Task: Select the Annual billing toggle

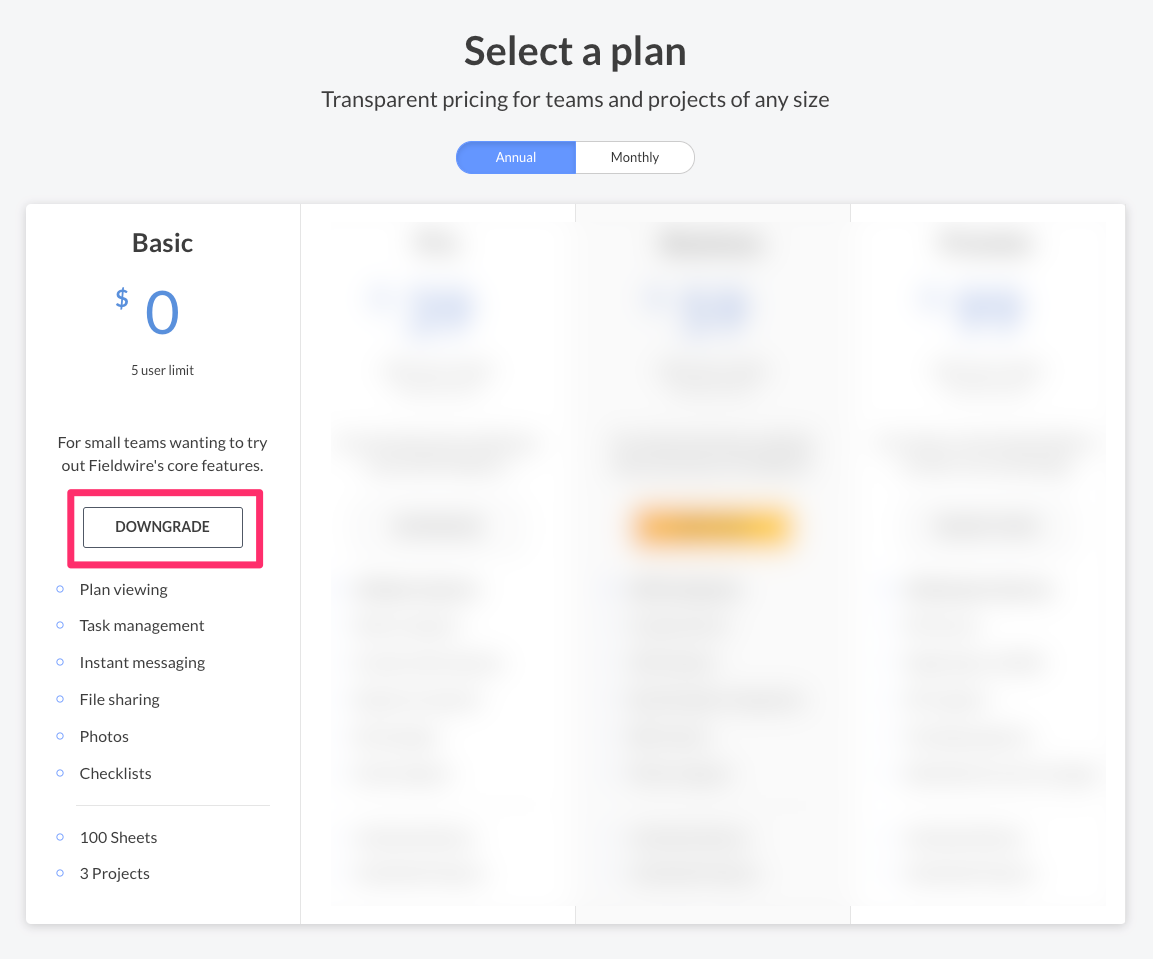Action: (516, 158)
